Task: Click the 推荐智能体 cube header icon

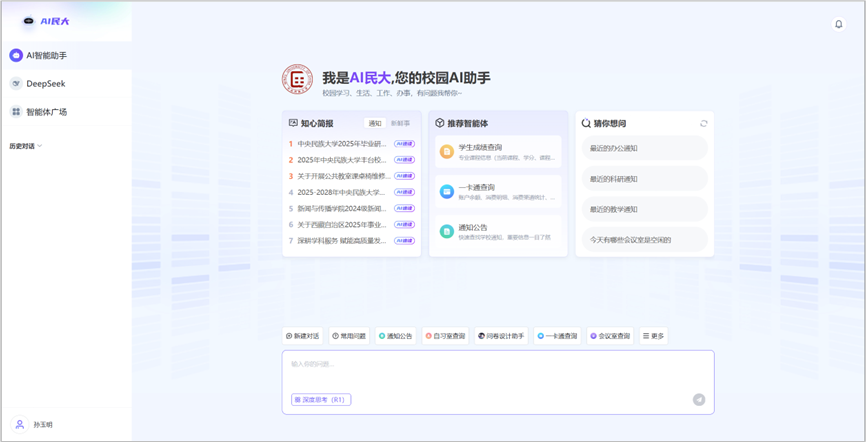Action: pyautogui.click(x=440, y=123)
